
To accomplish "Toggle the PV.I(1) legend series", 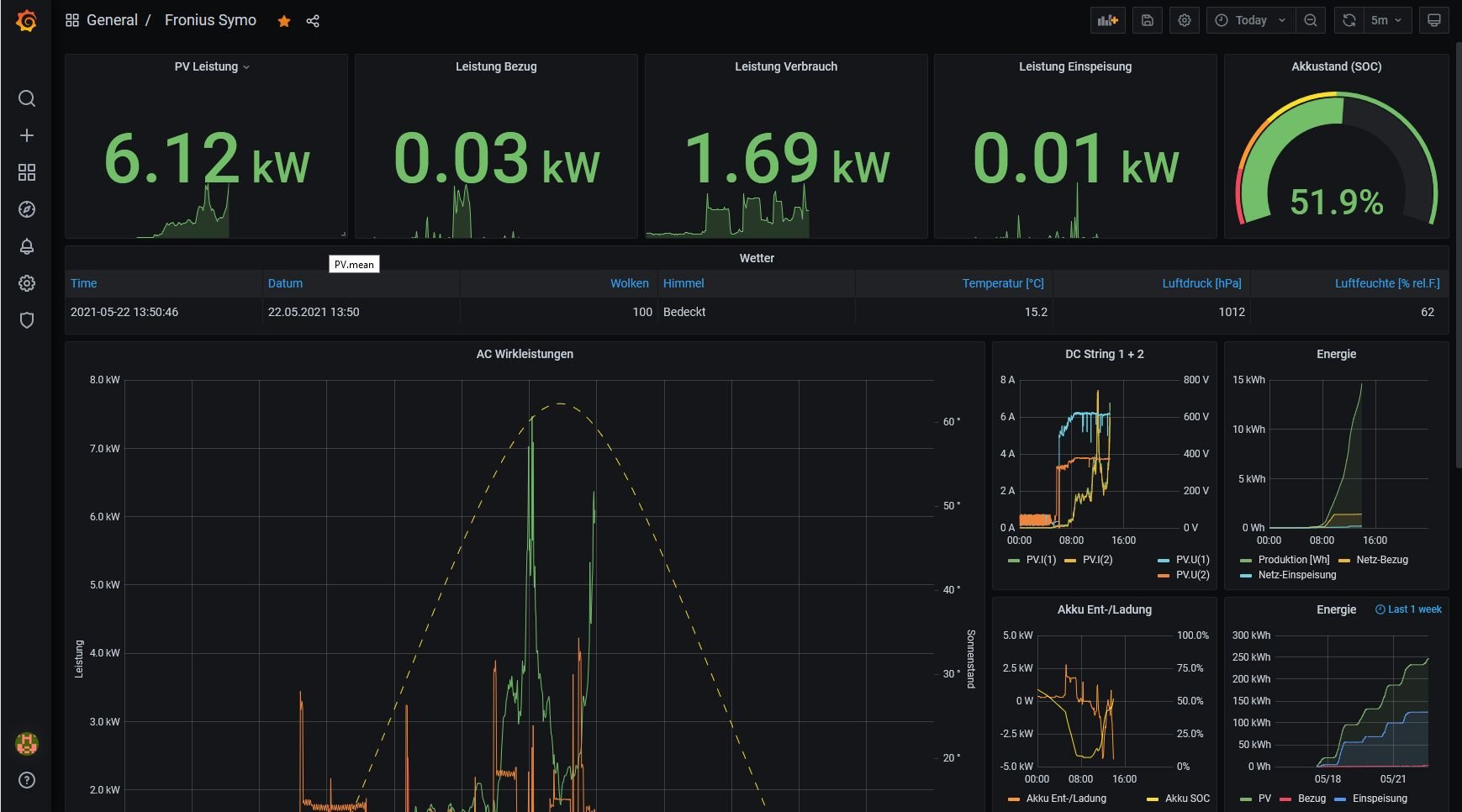I will (x=1040, y=560).
